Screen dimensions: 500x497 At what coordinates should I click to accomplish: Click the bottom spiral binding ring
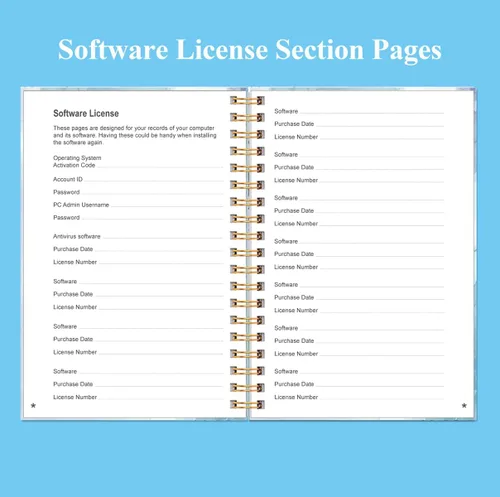247,405
